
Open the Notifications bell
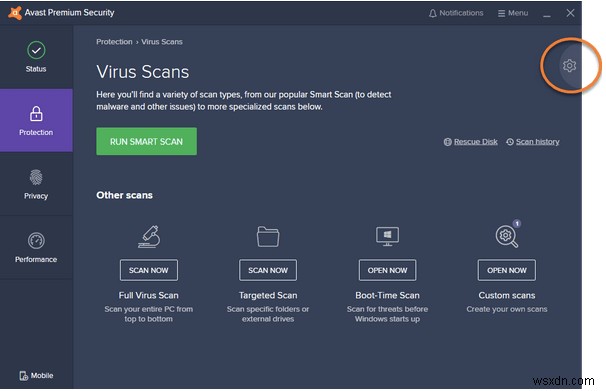456,13
